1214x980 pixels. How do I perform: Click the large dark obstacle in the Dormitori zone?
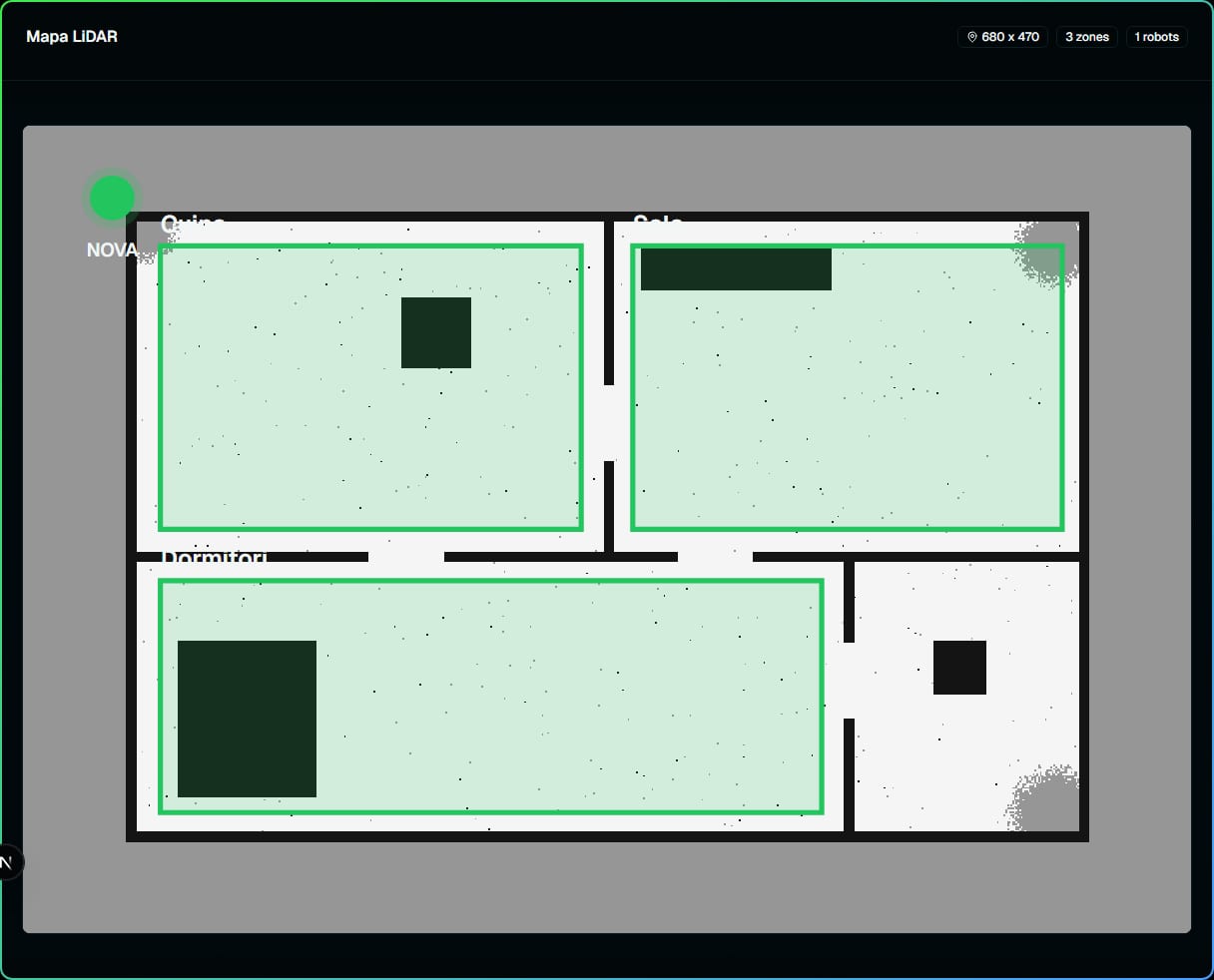[x=247, y=719]
